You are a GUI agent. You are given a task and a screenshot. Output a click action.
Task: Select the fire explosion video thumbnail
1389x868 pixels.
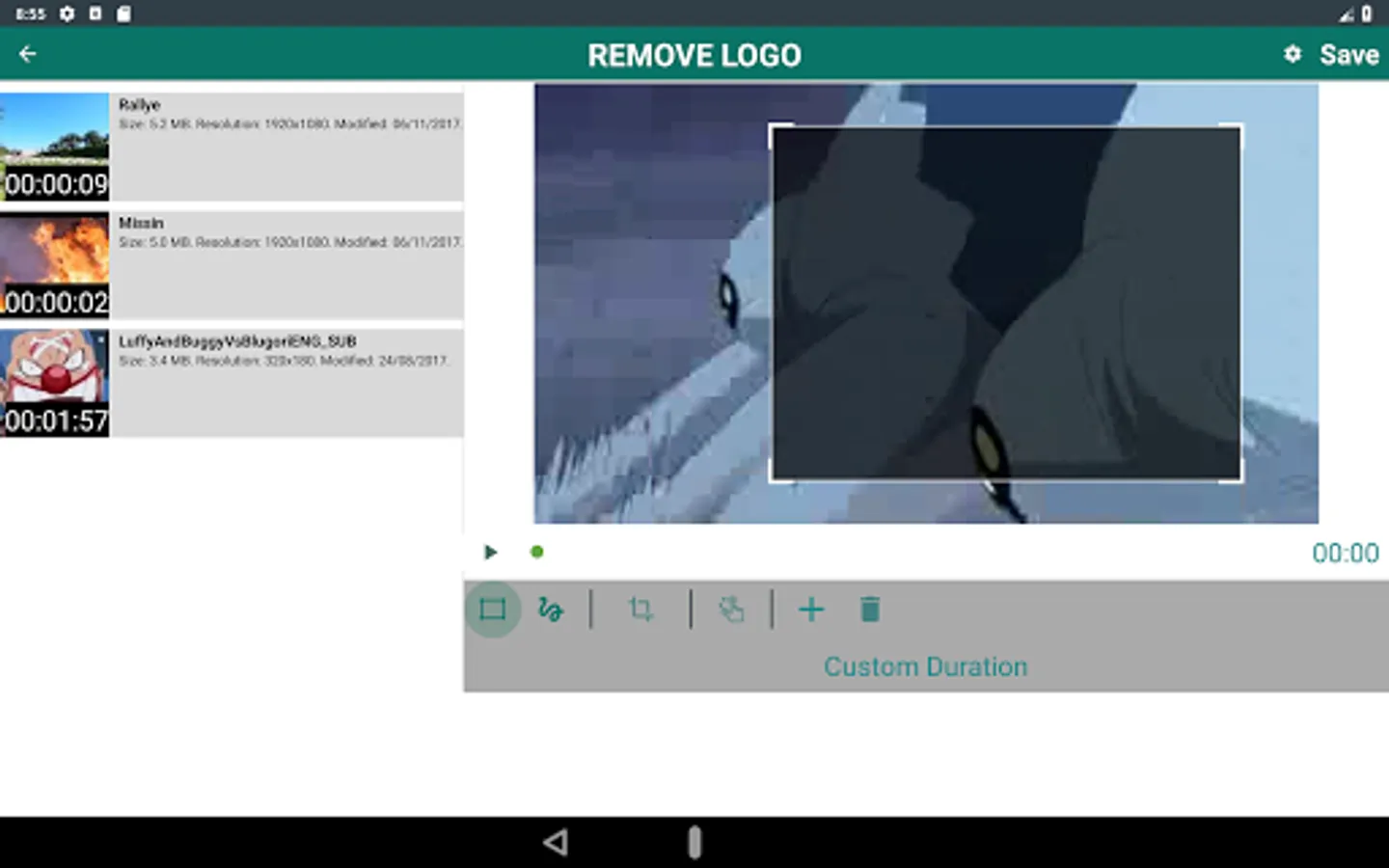(55, 265)
